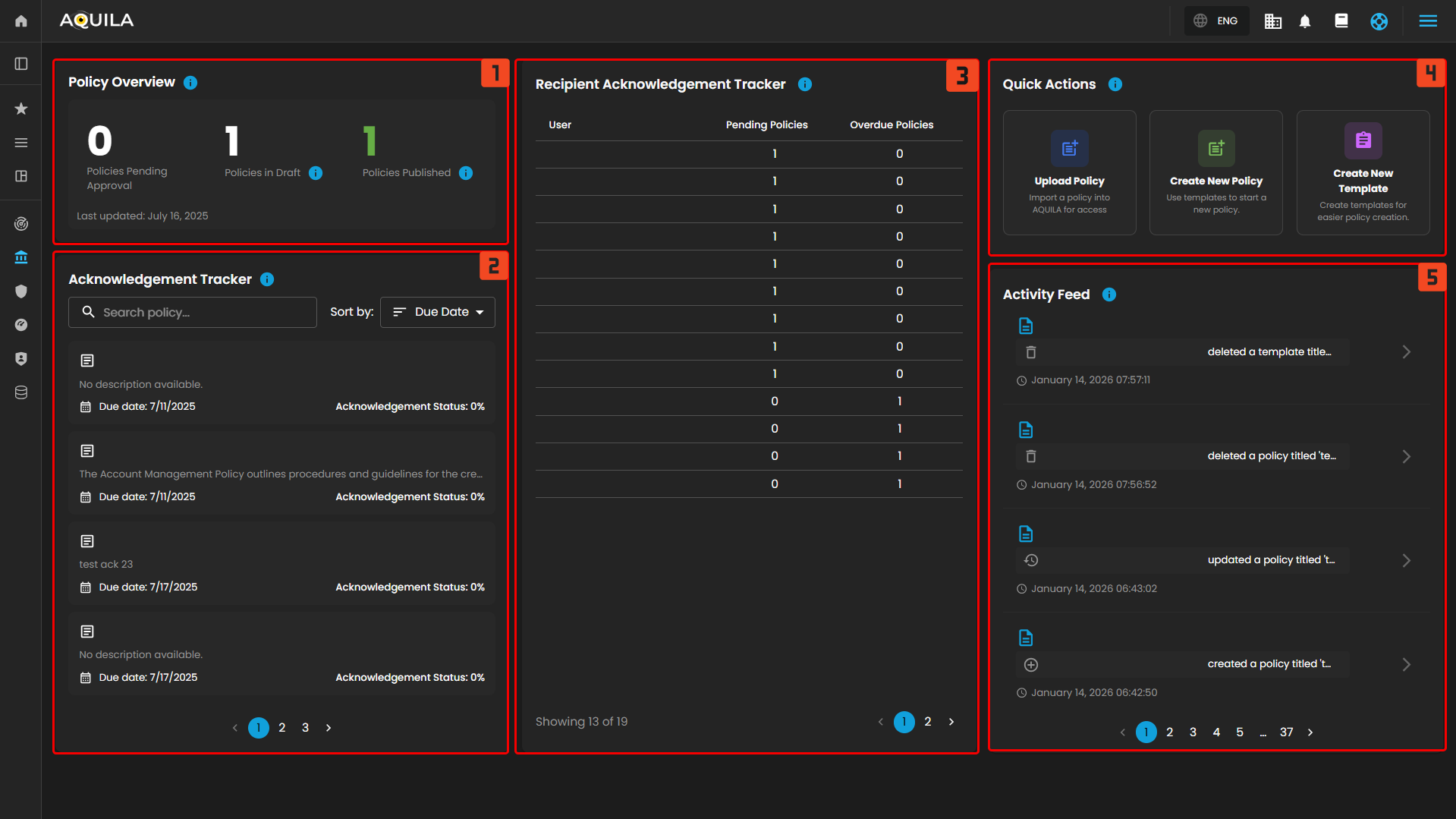Click the Upload Policy card
Viewport: 1456px width, 819px height.
point(1069,173)
